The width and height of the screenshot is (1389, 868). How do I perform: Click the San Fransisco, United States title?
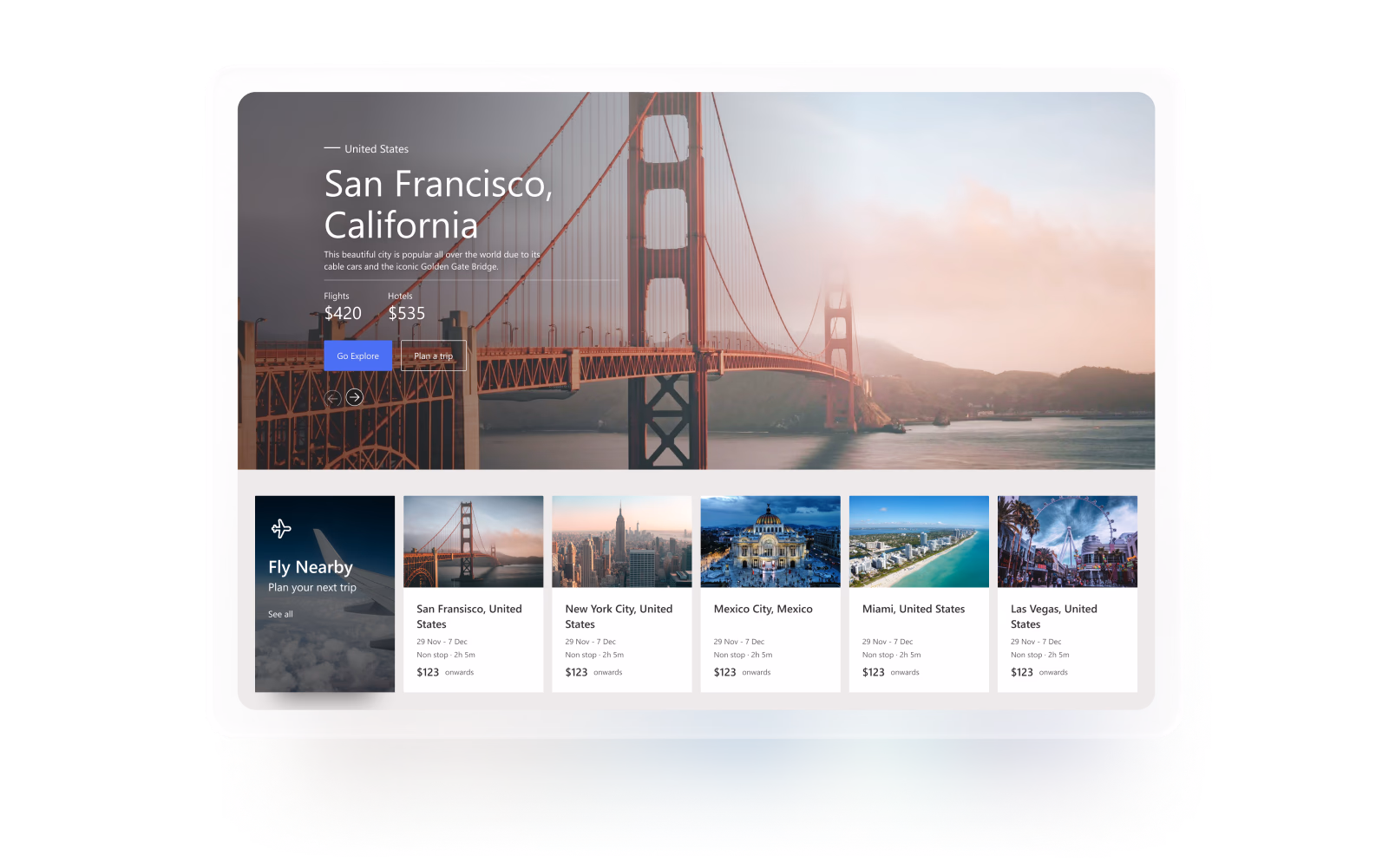(x=468, y=617)
